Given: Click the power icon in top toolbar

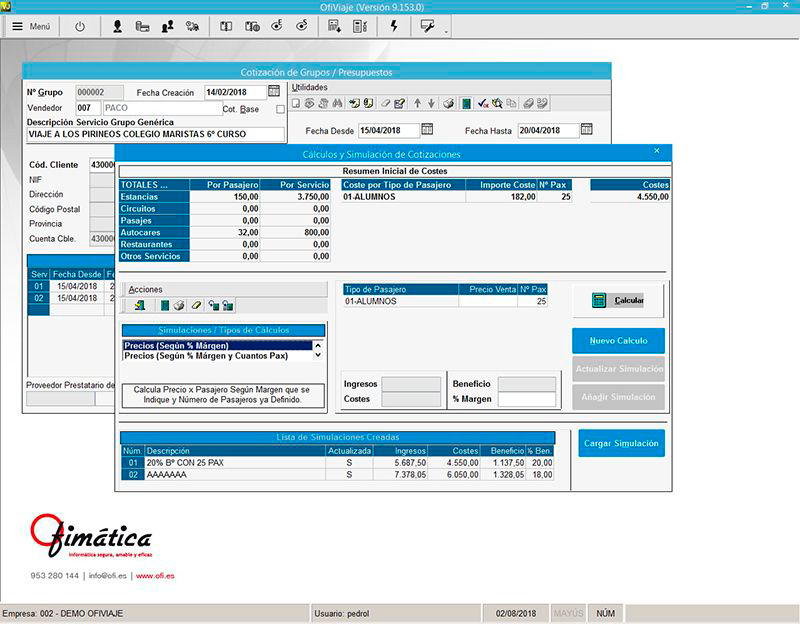Looking at the screenshot, I should 80,27.
